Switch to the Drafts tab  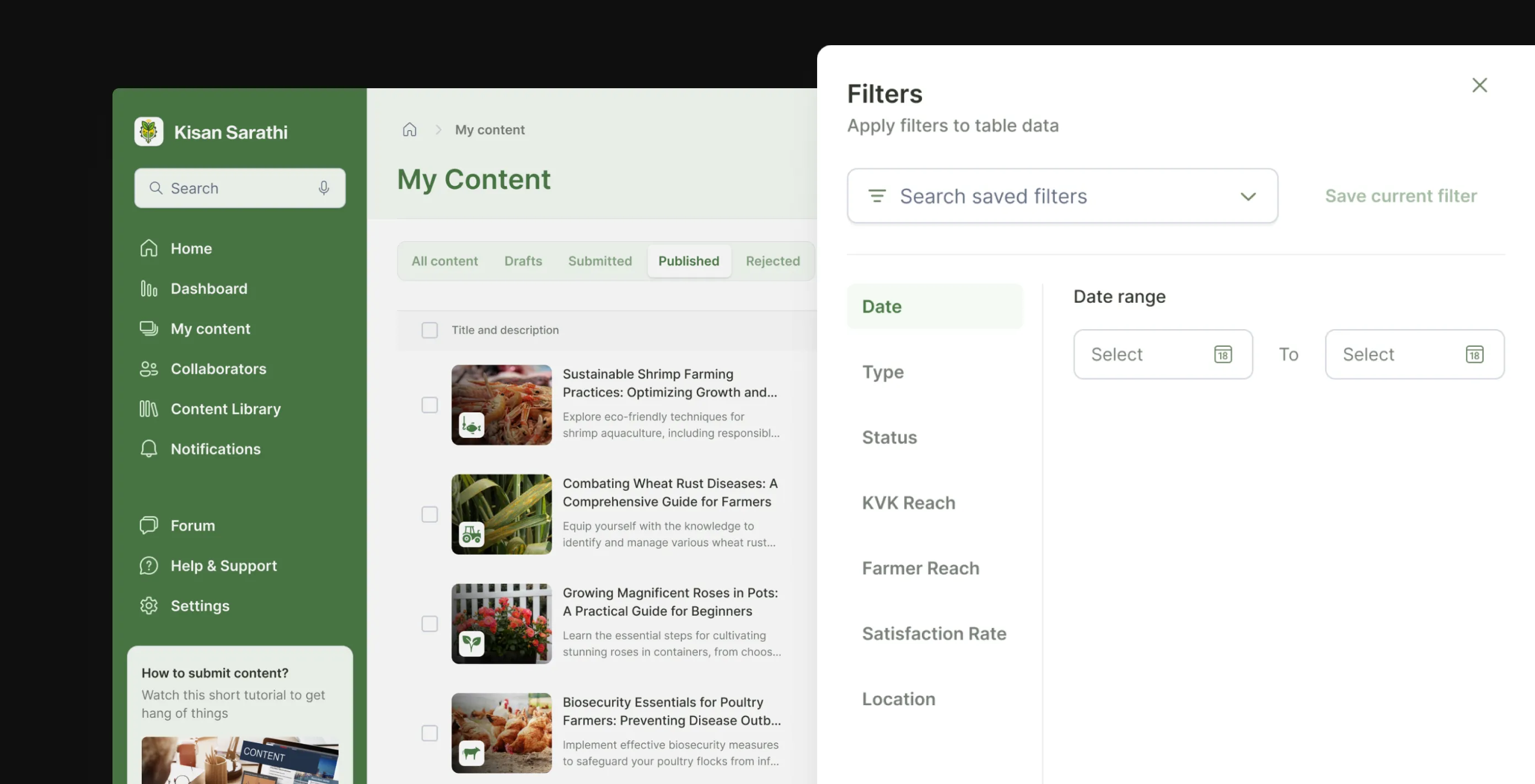tap(523, 261)
